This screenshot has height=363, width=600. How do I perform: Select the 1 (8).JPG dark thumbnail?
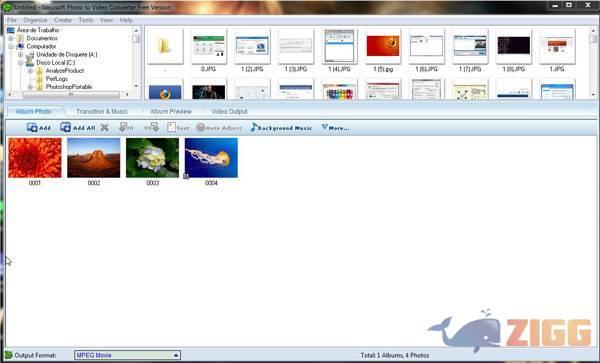click(514, 46)
